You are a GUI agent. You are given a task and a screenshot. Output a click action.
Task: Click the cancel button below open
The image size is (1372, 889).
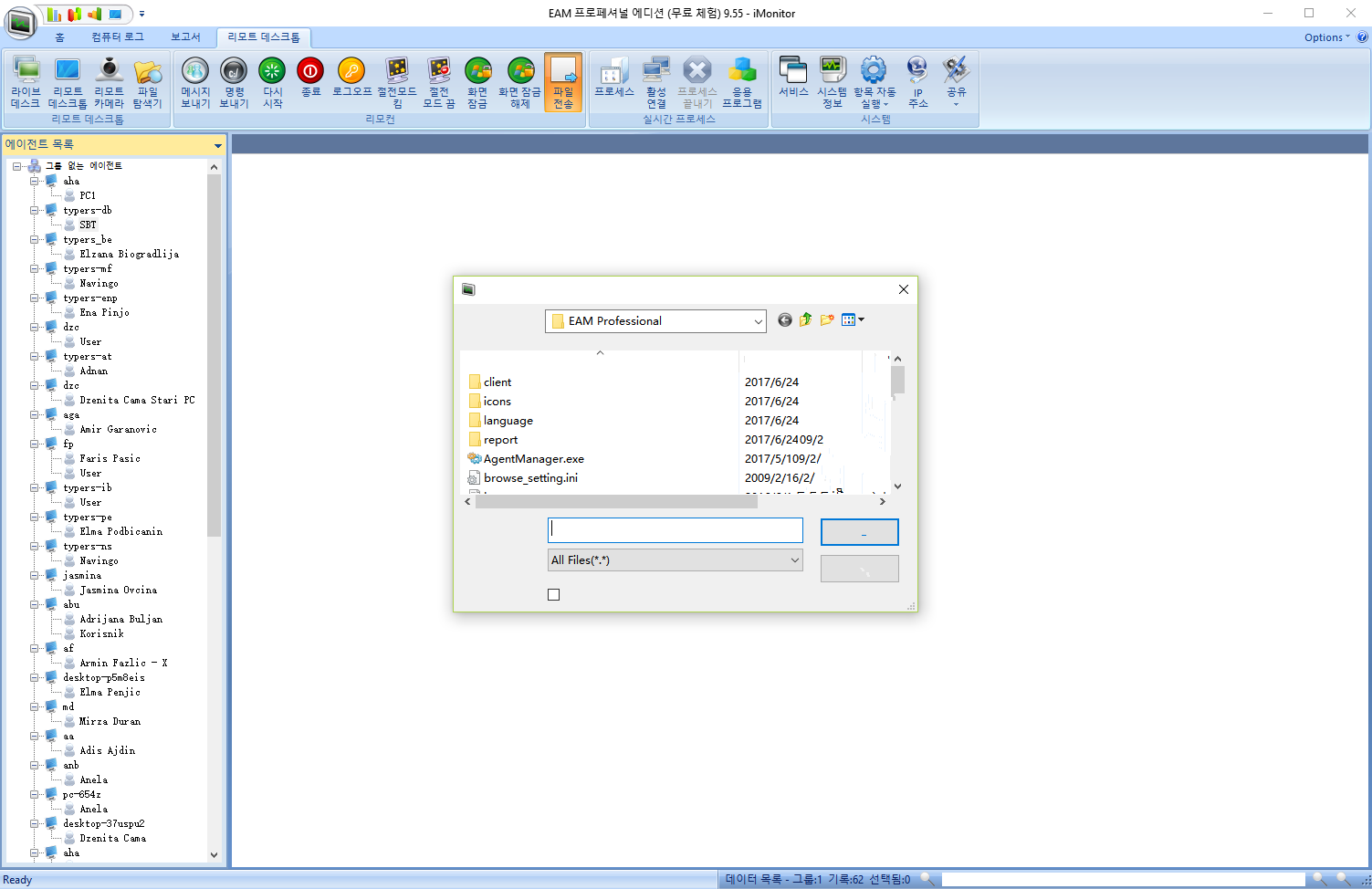(859, 569)
